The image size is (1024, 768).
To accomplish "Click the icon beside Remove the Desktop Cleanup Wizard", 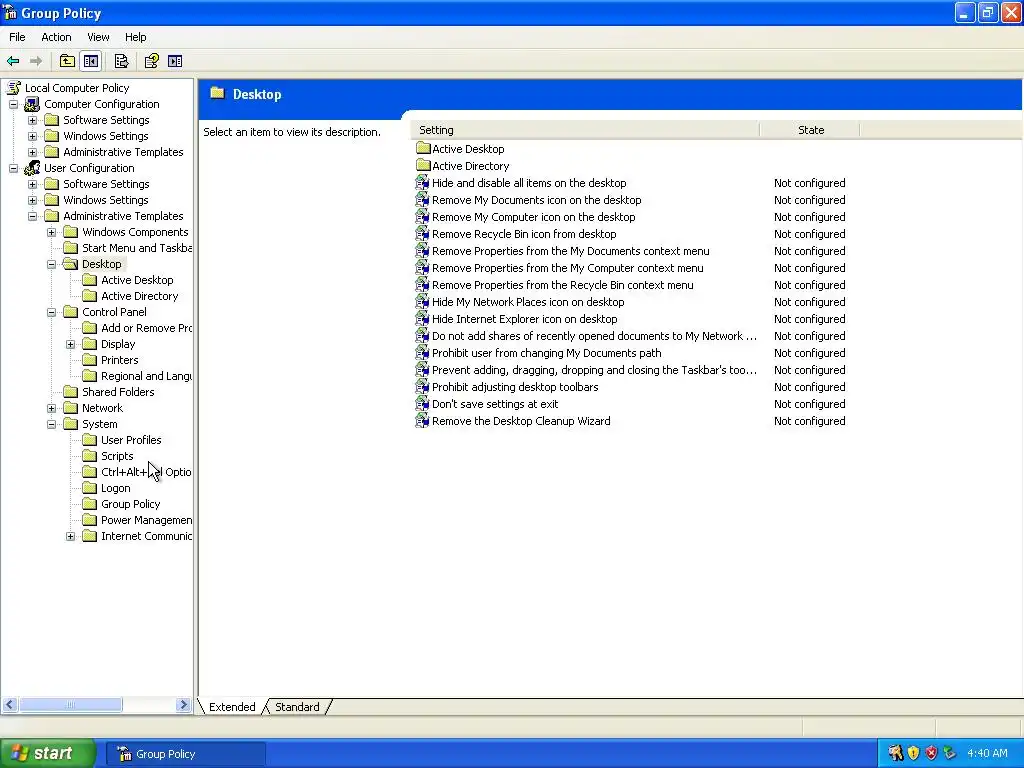I will (423, 421).
